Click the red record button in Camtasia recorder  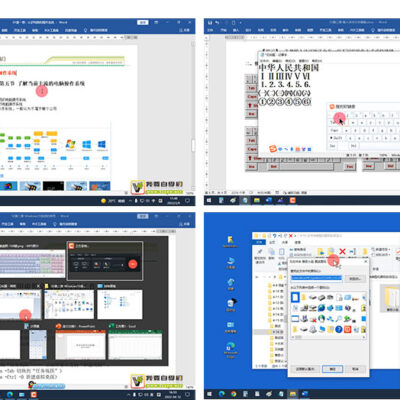[x=133, y=264]
